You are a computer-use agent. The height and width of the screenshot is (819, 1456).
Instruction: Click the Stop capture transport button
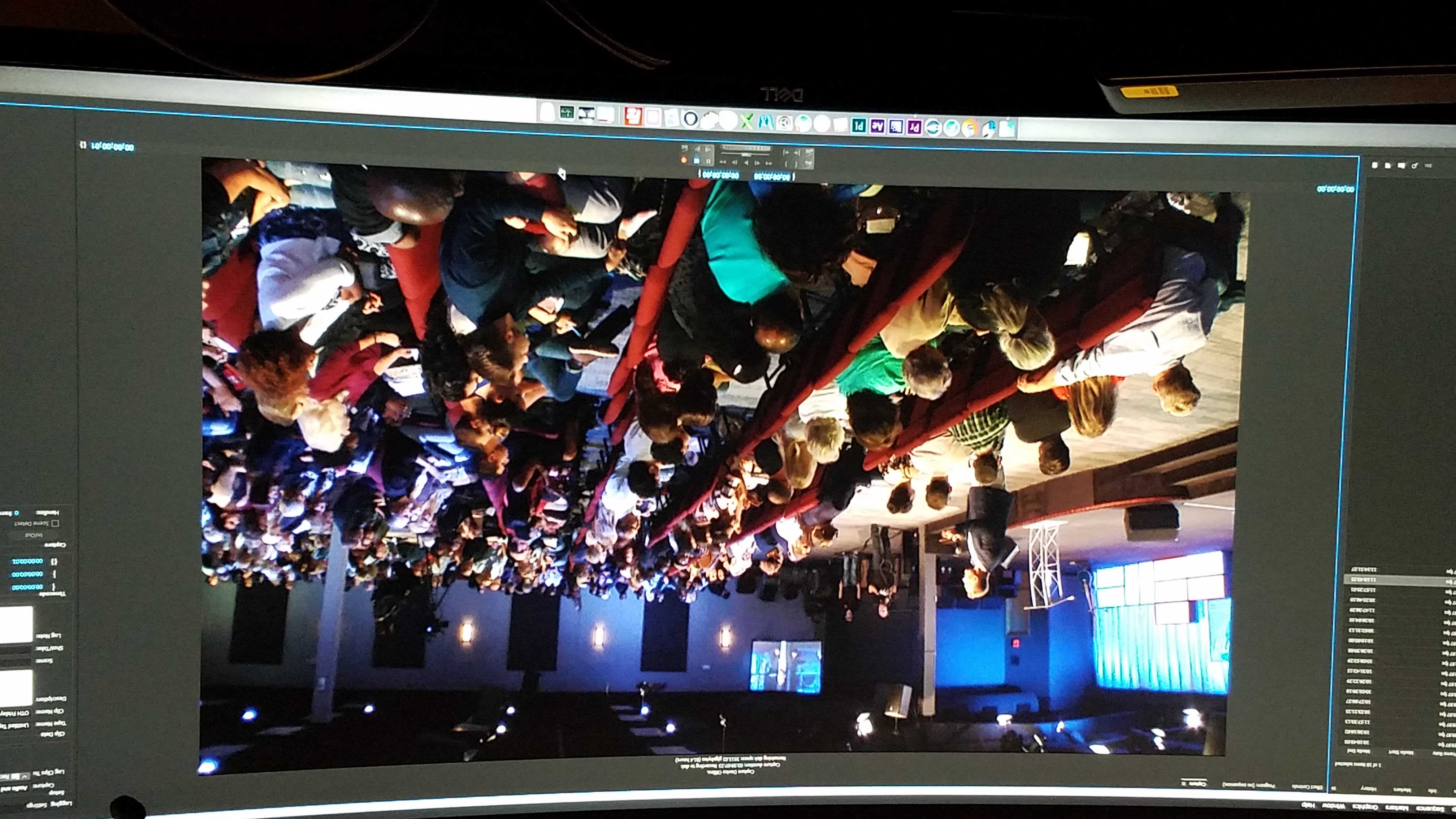pos(697,161)
